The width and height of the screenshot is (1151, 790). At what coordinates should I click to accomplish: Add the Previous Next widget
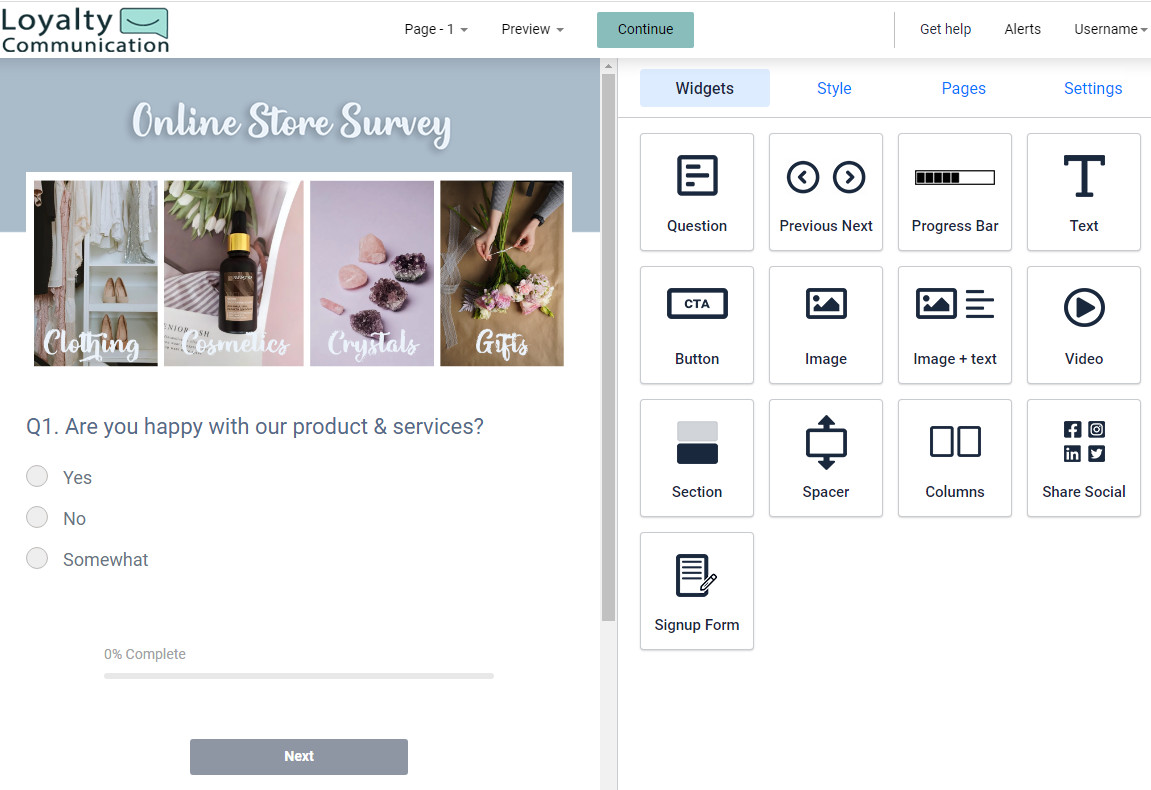(x=826, y=192)
